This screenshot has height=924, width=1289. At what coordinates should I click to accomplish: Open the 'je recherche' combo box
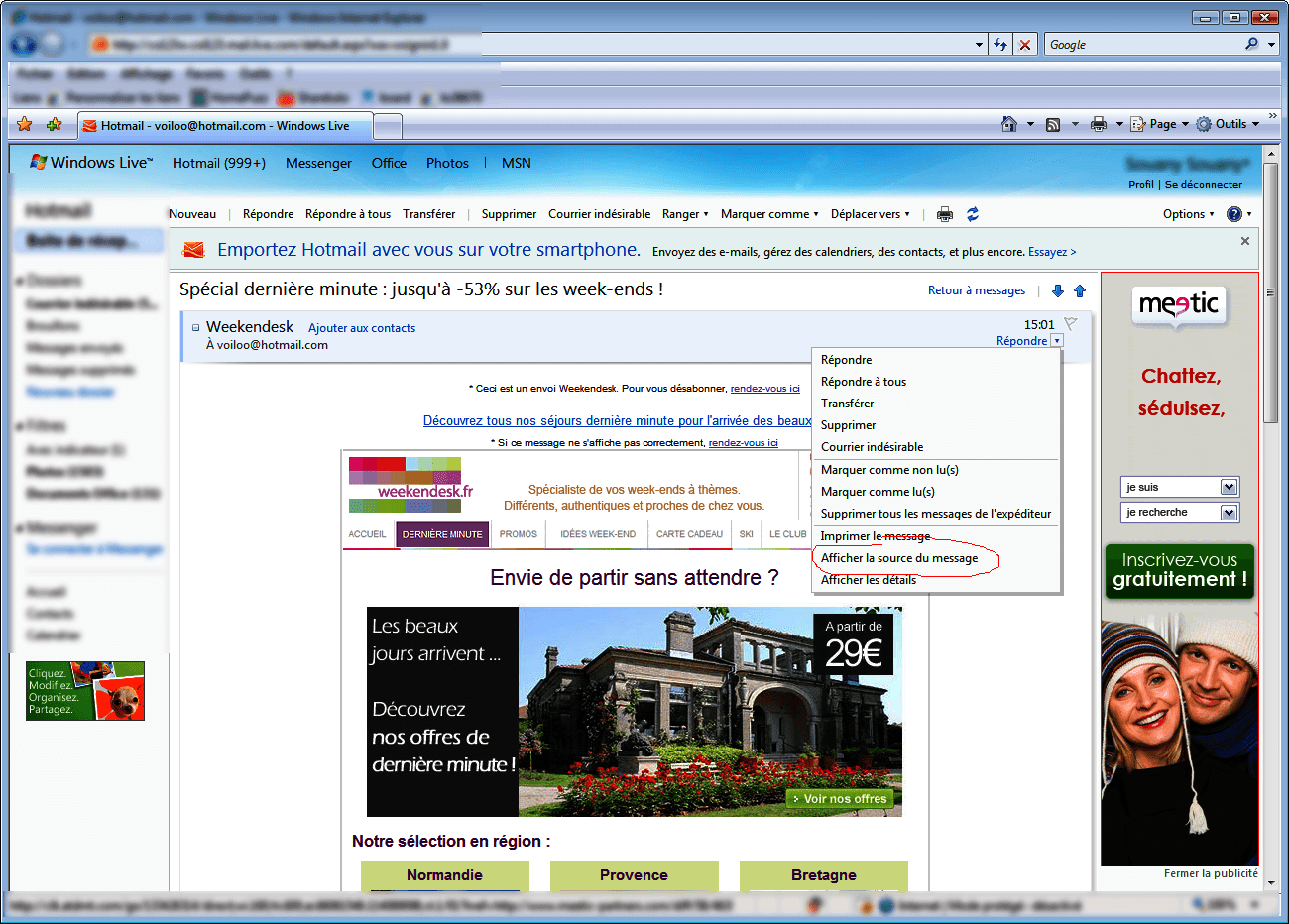coord(1180,513)
